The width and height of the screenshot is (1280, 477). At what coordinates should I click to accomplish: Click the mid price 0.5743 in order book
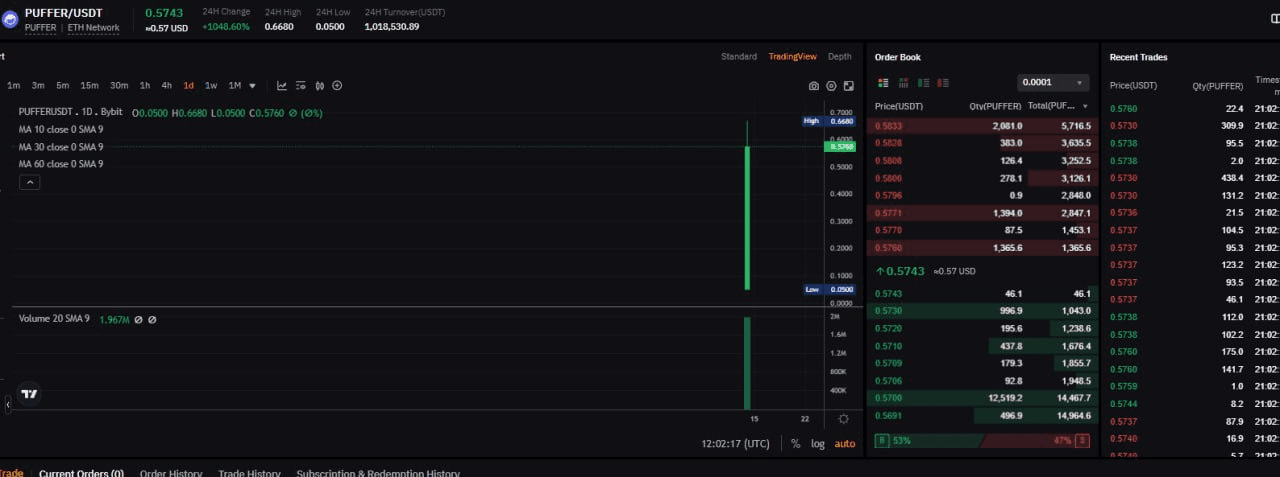tap(905, 271)
